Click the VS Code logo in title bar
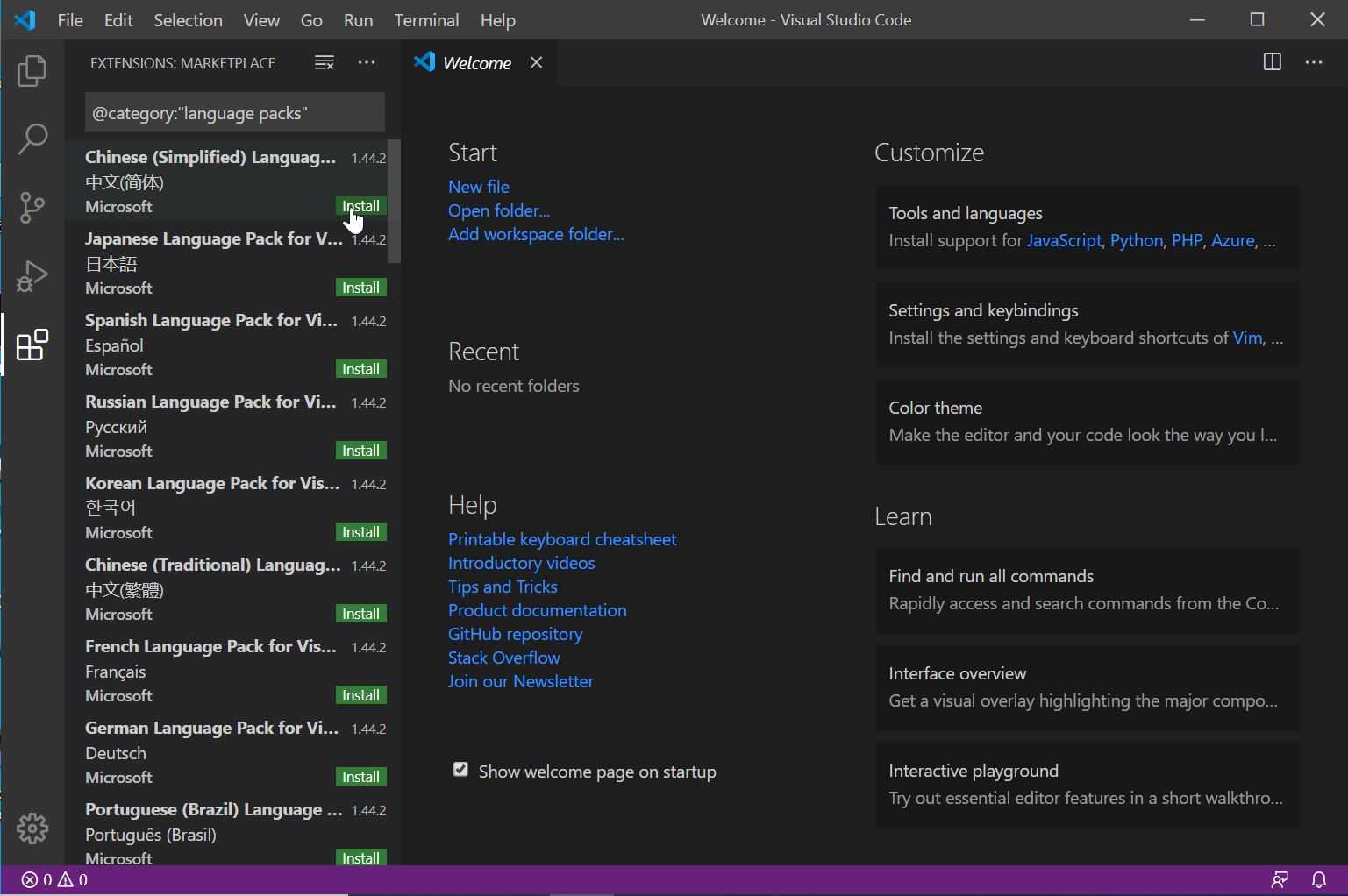This screenshot has width=1348, height=896. (x=25, y=19)
